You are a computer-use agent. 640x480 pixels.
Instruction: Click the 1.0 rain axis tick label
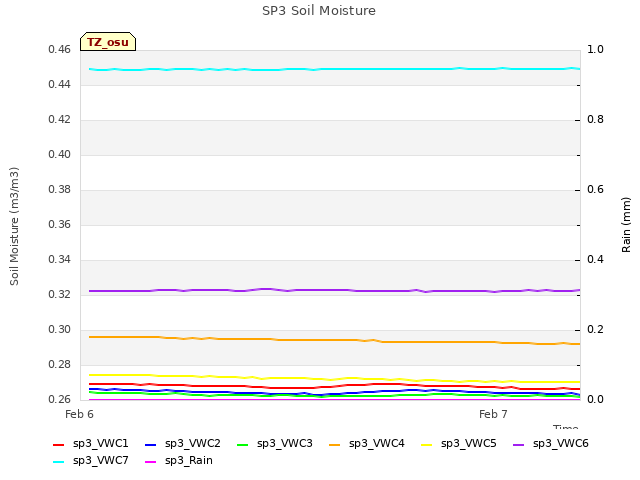click(x=595, y=50)
